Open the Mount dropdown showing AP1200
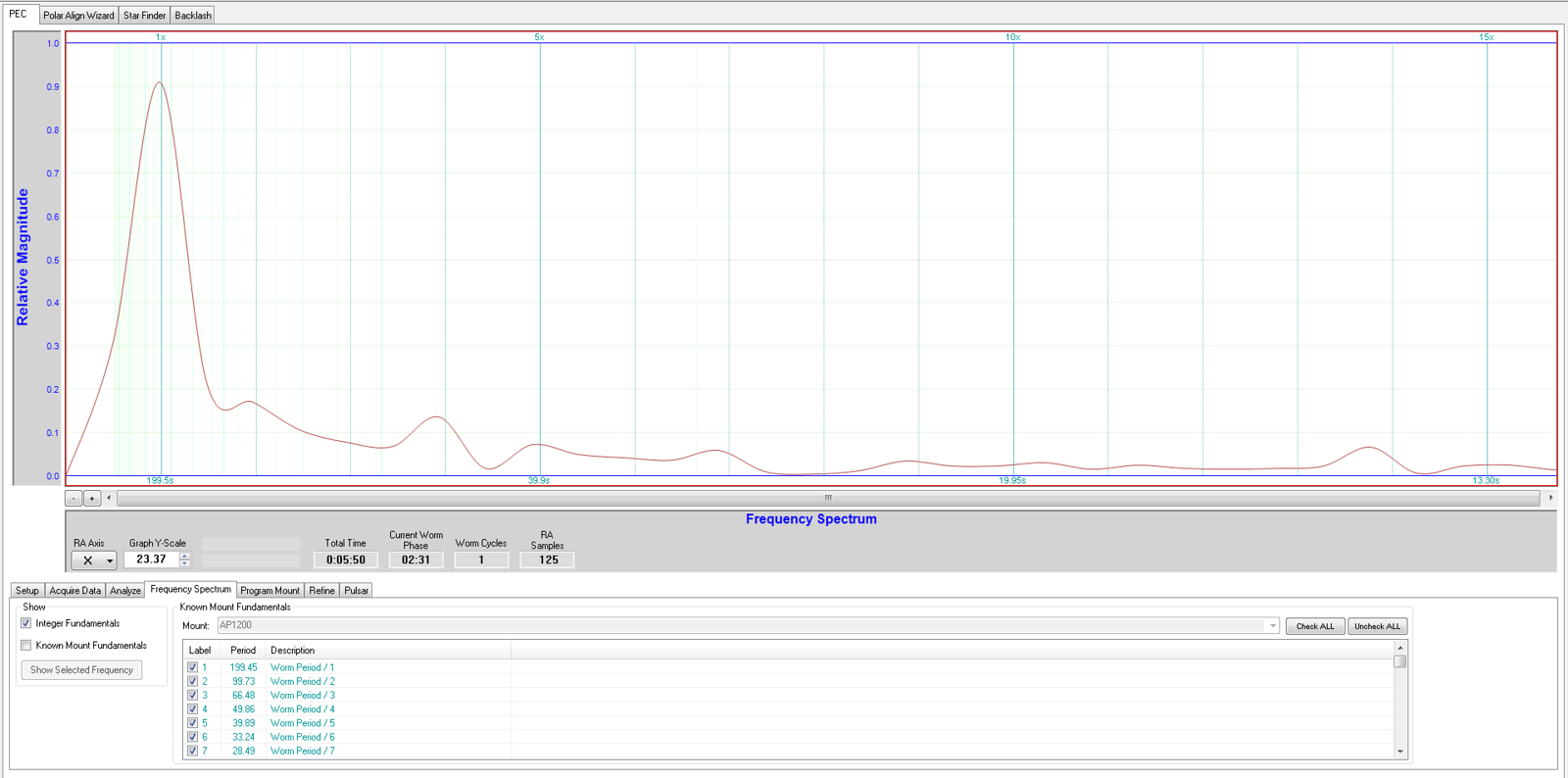Image resolution: width=1568 pixels, height=778 pixels. pos(749,625)
